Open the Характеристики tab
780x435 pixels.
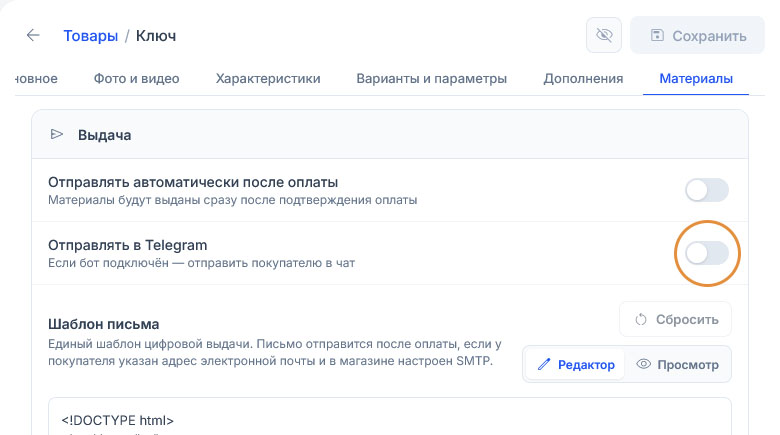tap(268, 79)
